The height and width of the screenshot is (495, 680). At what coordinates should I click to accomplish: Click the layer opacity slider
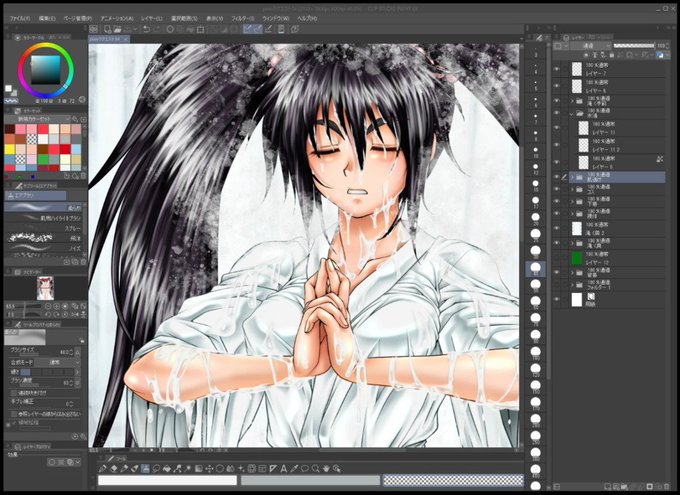634,46
